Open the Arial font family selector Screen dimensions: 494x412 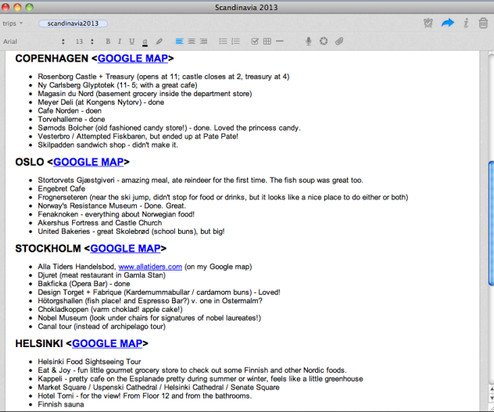33,41
